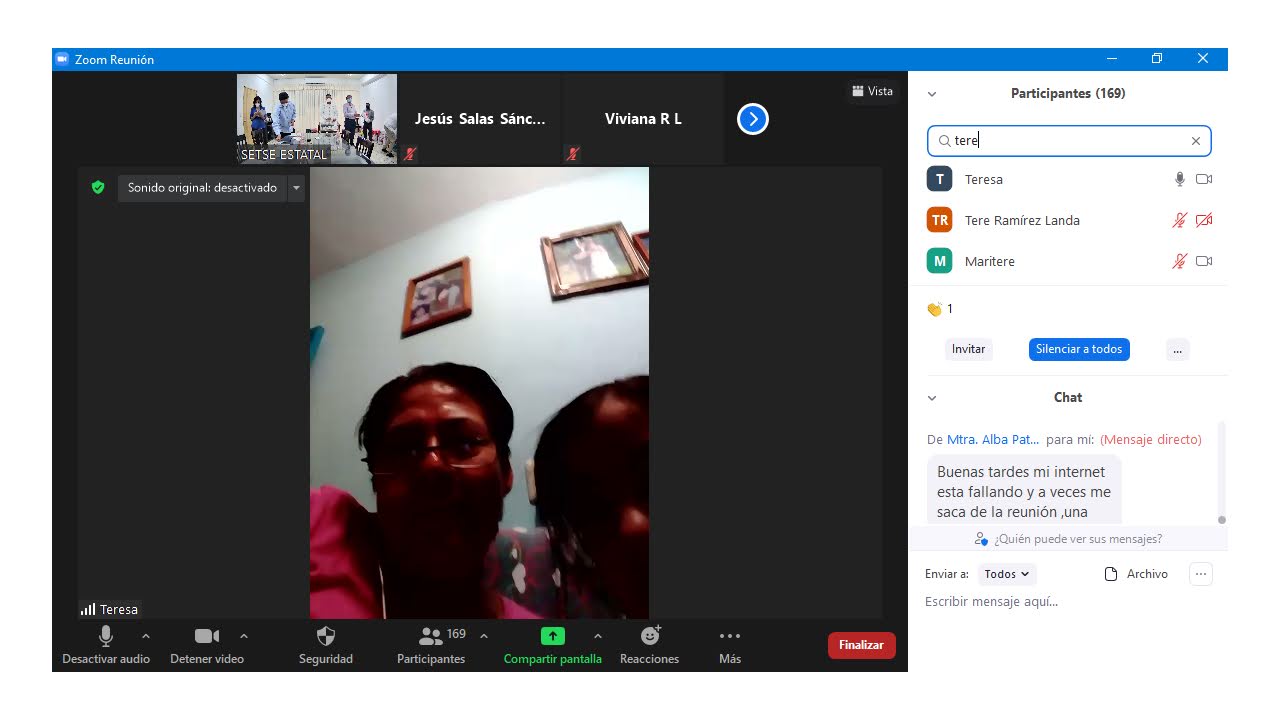Click Maritere's muted microphone icon
The width and height of the screenshot is (1280, 720).
[x=1180, y=261]
